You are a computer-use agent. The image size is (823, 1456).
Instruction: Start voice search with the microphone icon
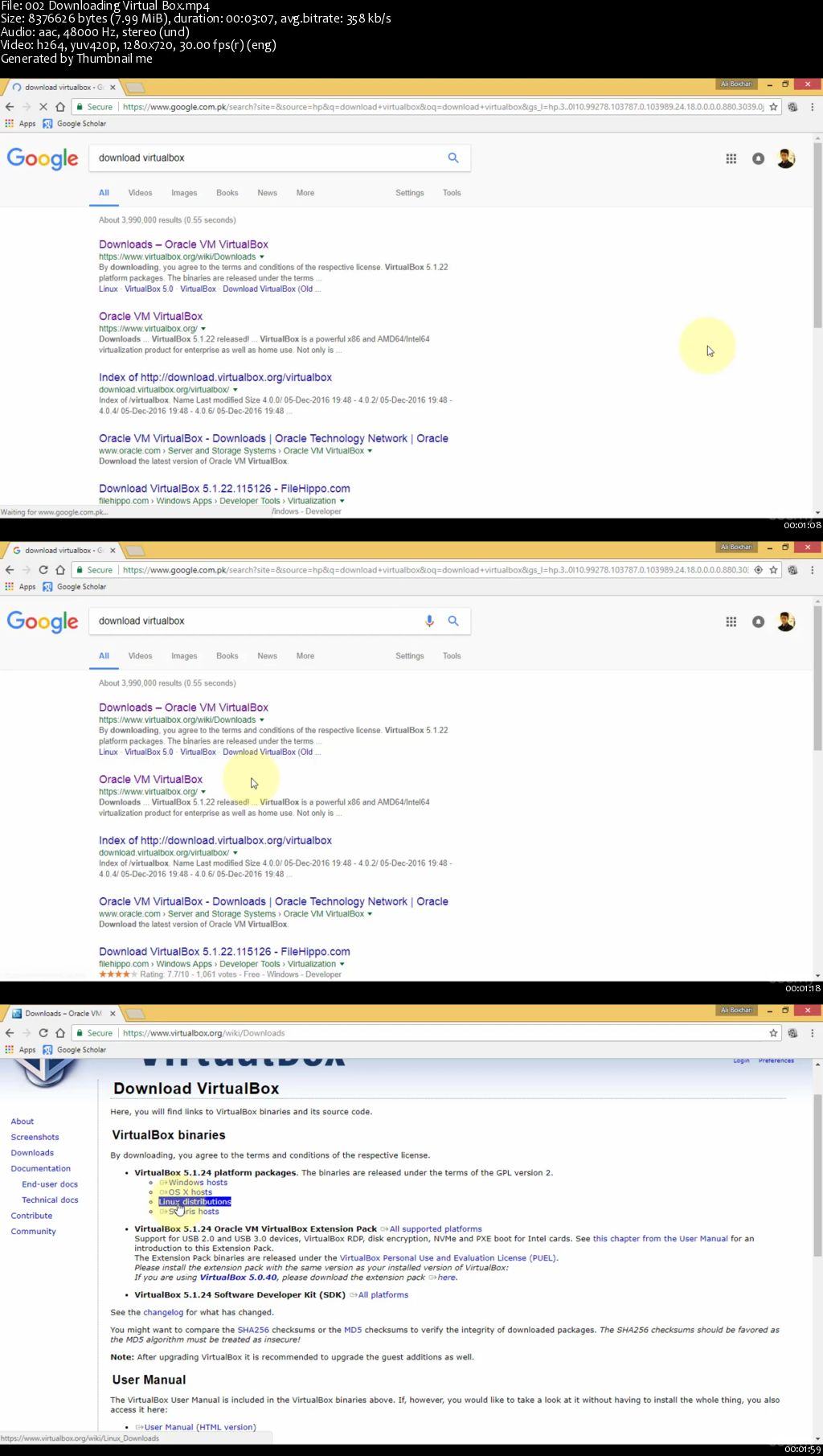(429, 621)
